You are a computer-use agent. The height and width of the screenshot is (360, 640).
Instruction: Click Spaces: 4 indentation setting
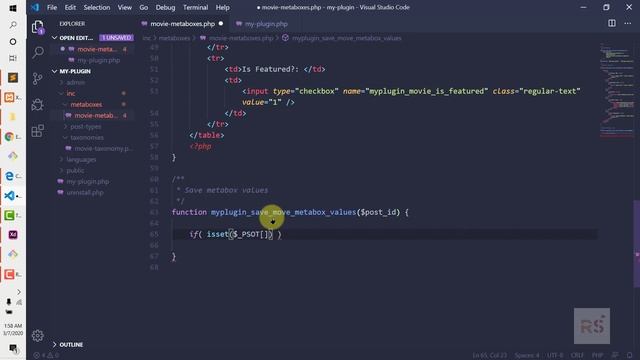point(527,356)
